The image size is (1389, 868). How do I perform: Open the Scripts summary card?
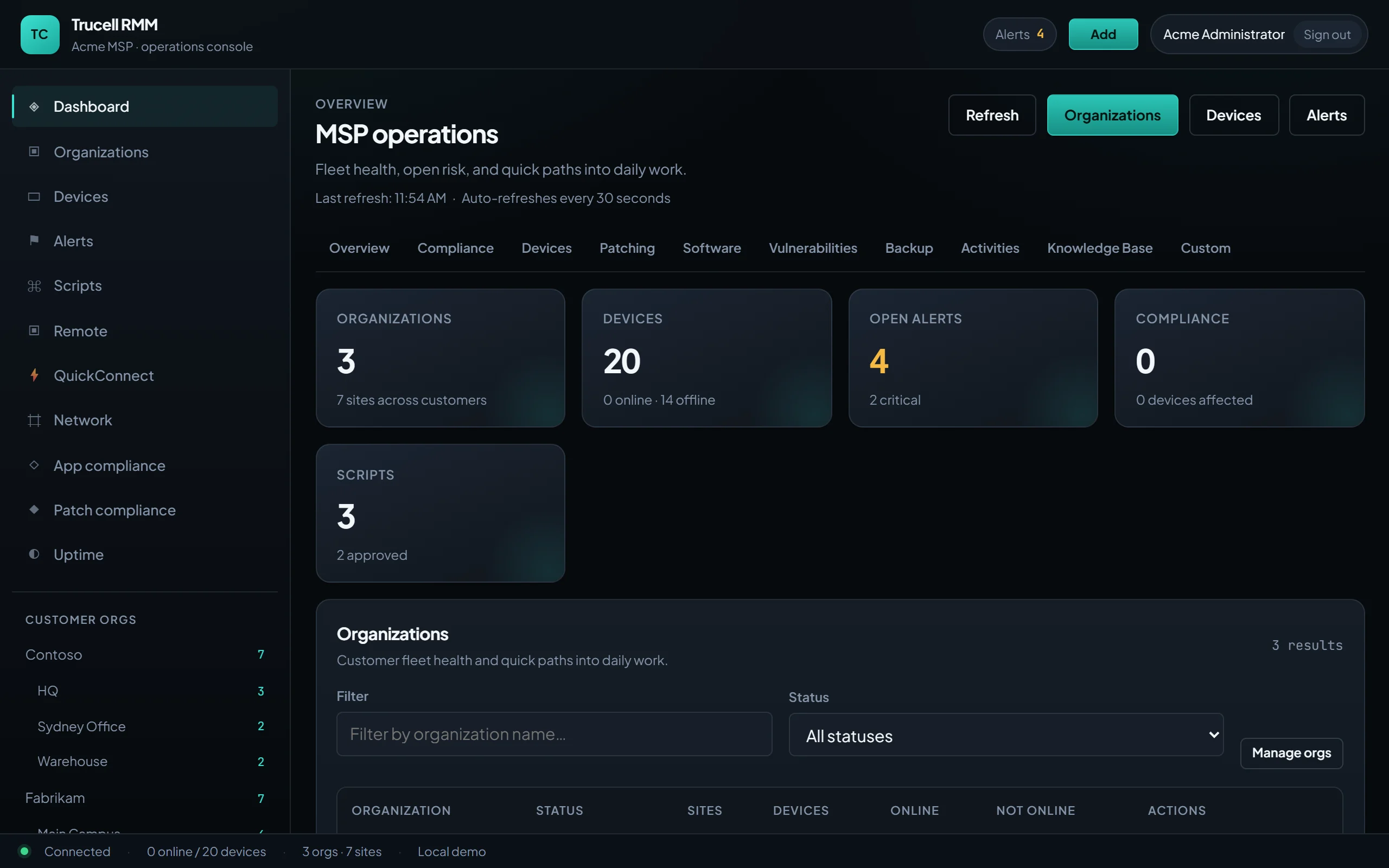click(x=440, y=513)
